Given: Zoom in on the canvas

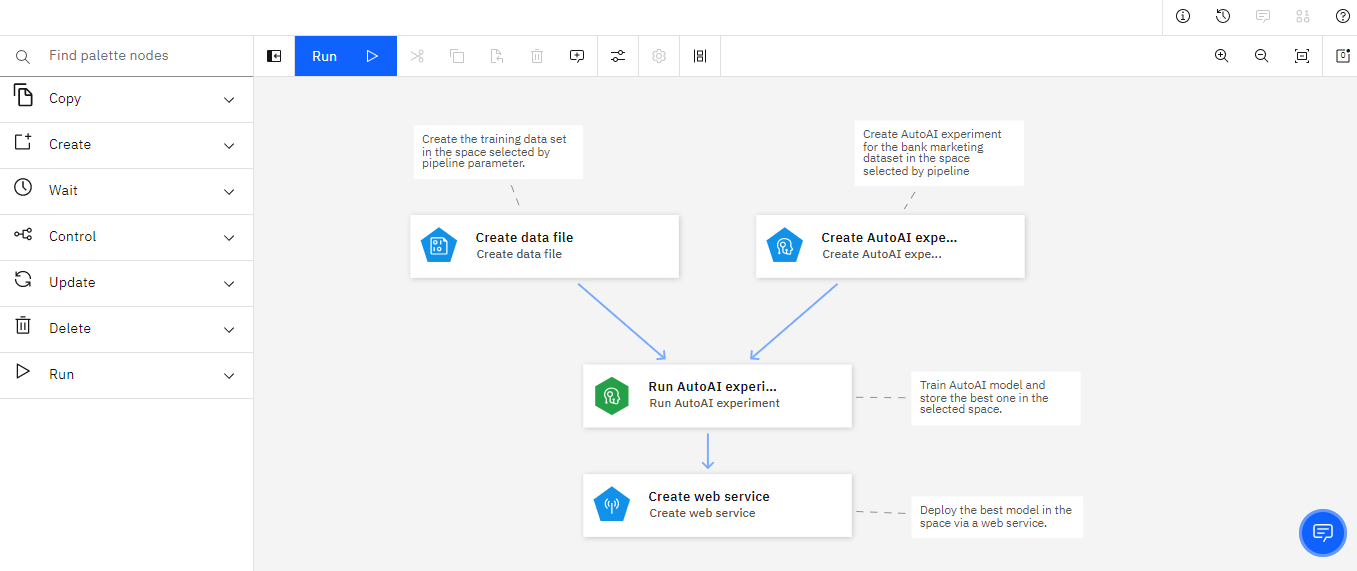Looking at the screenshot, I should 1221,56.
